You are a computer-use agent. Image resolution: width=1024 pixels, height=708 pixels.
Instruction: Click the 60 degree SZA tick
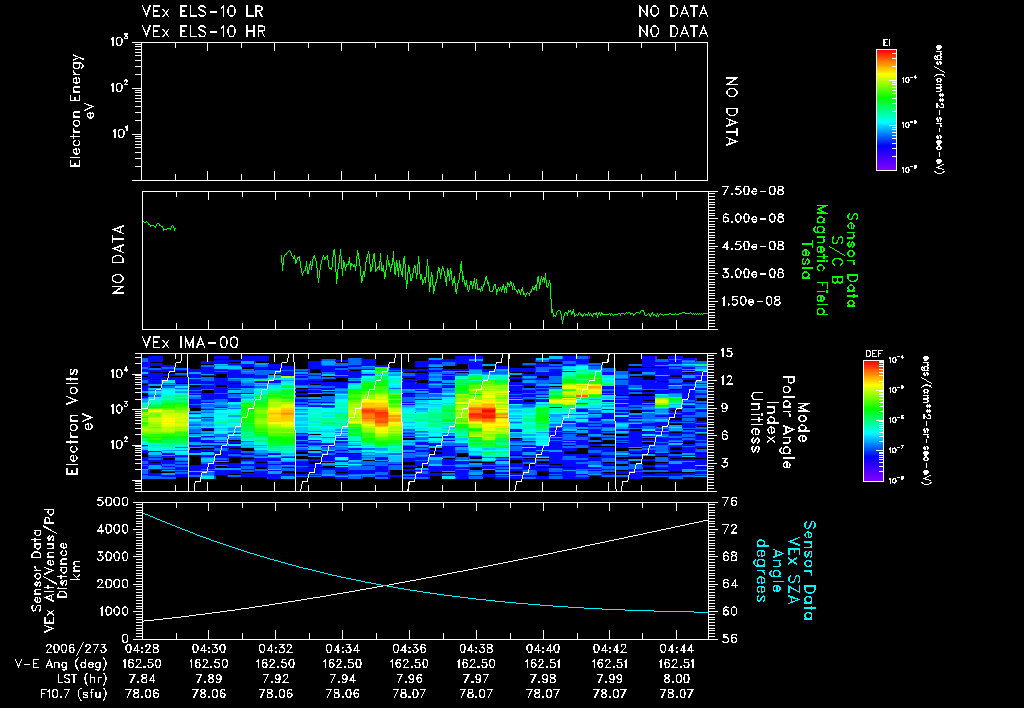point(730,611)
